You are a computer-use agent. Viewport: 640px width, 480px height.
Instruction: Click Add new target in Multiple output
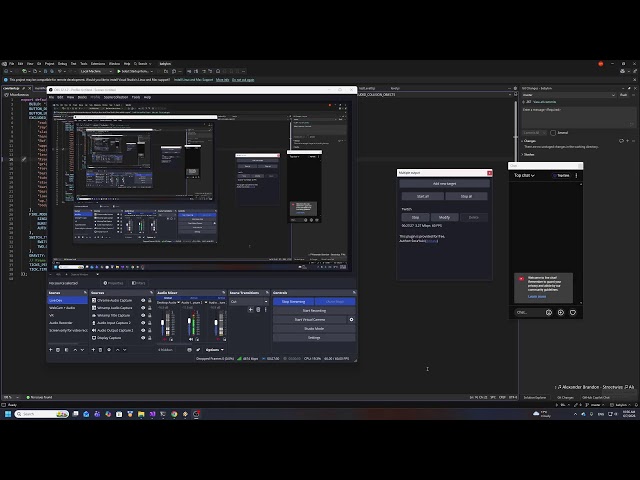tap(444, 184)
